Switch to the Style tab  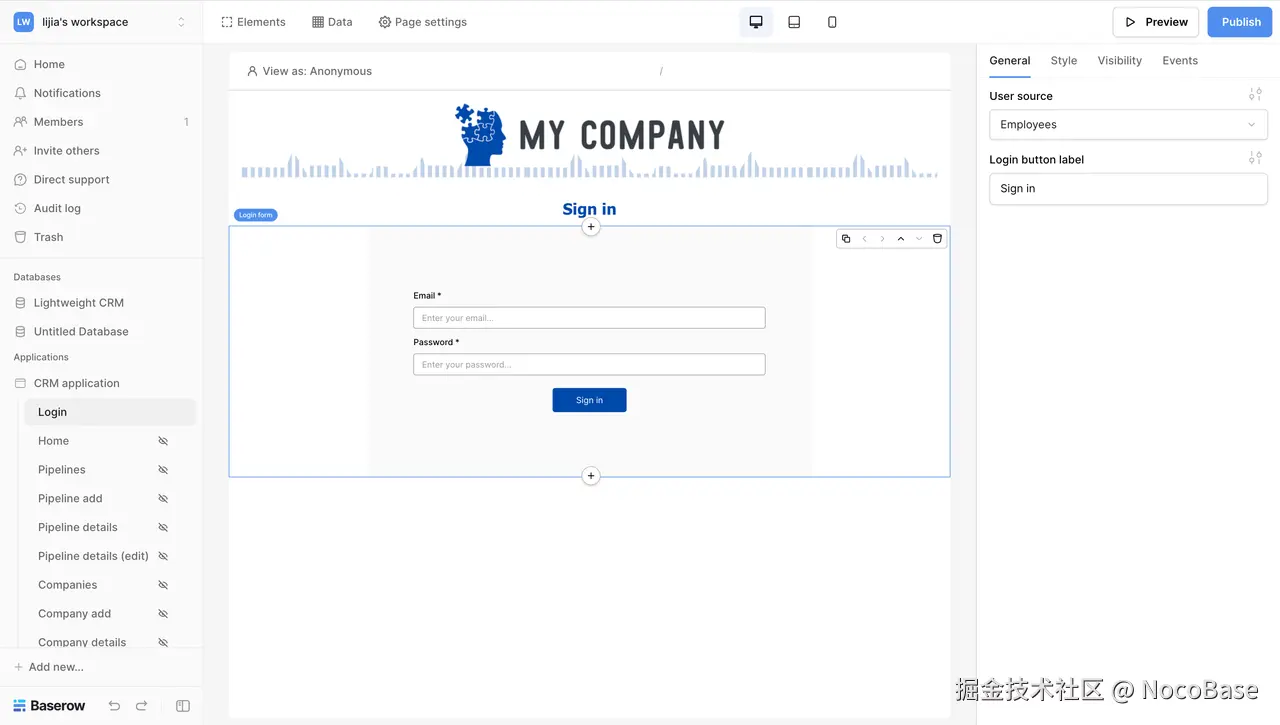tap(1064, 61)
